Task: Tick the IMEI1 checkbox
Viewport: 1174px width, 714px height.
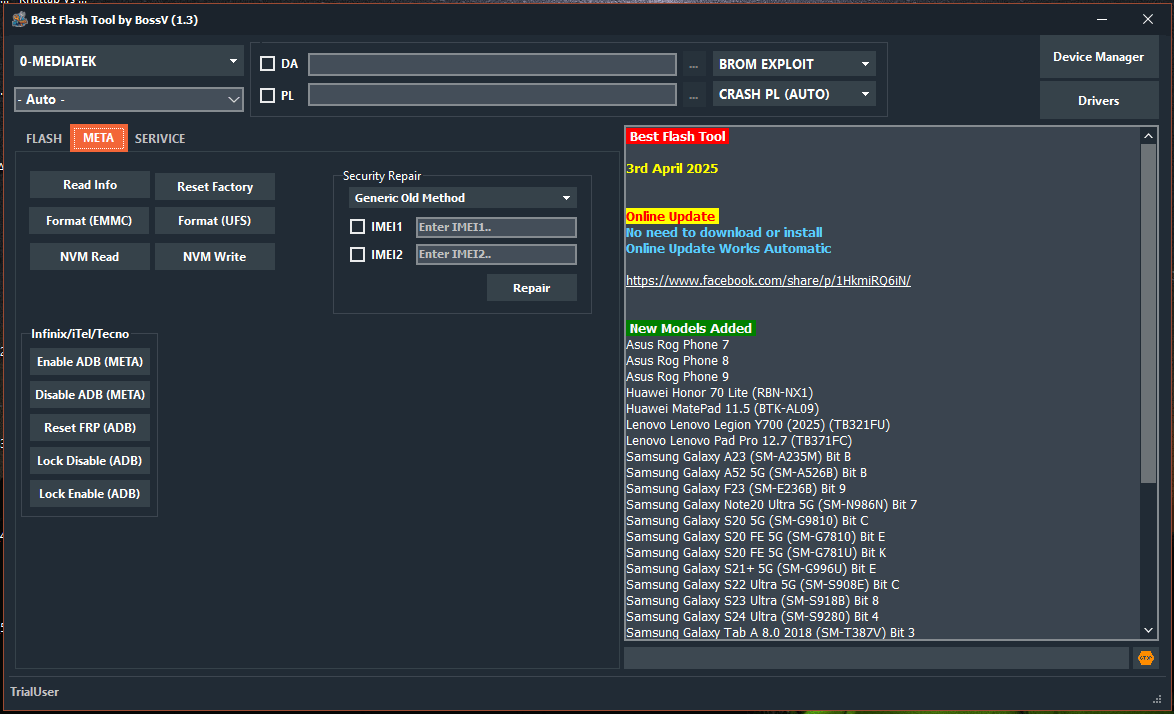Action: [358, 227]
